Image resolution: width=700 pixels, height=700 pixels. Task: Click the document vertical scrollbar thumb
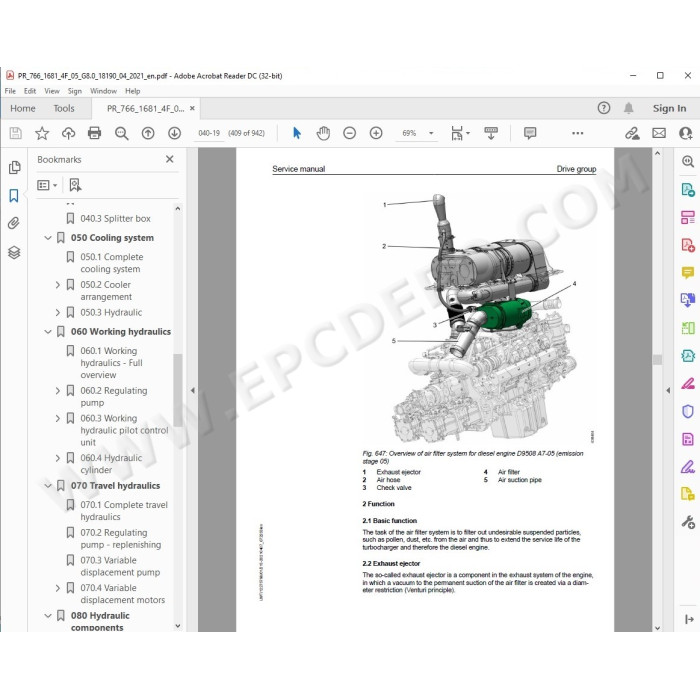[657, 360]
